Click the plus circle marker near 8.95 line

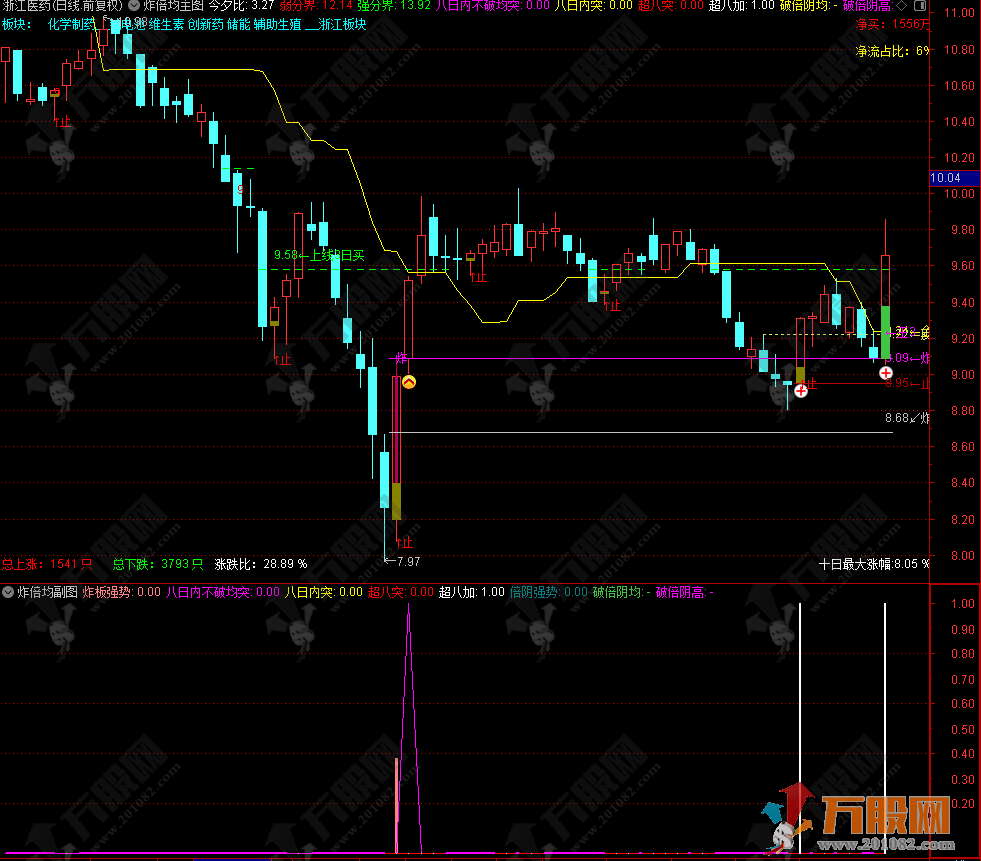[801, 391]
